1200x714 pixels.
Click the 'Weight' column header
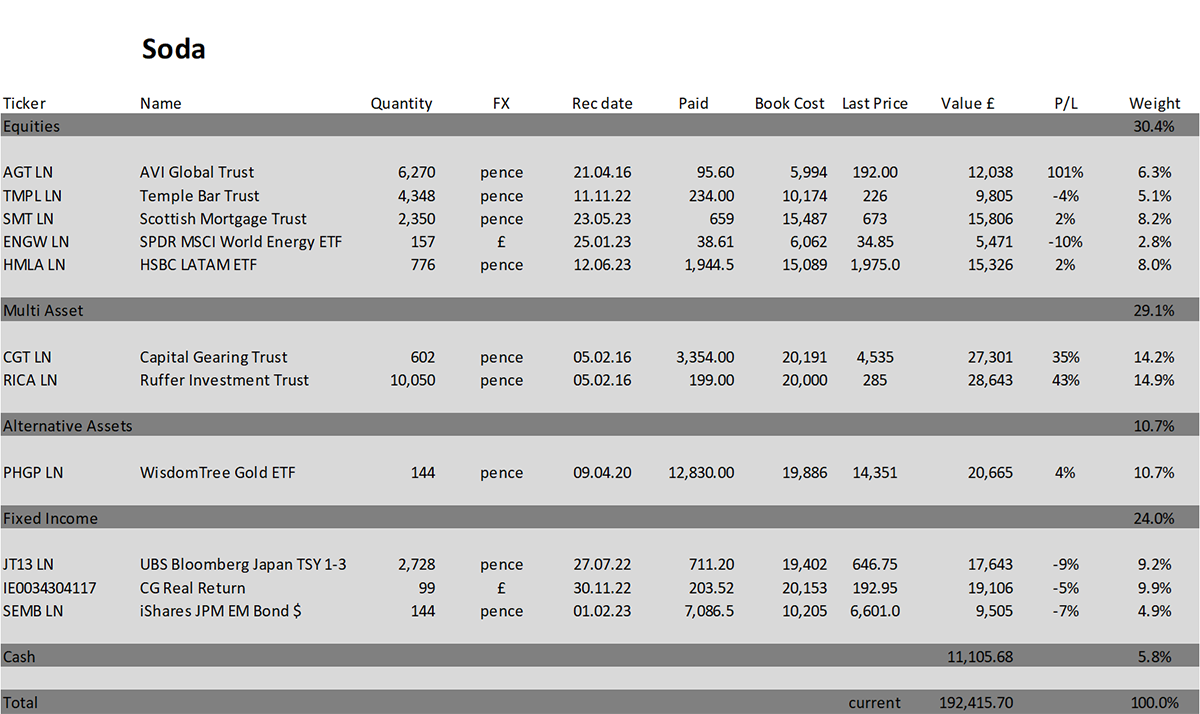(1155, 103)
